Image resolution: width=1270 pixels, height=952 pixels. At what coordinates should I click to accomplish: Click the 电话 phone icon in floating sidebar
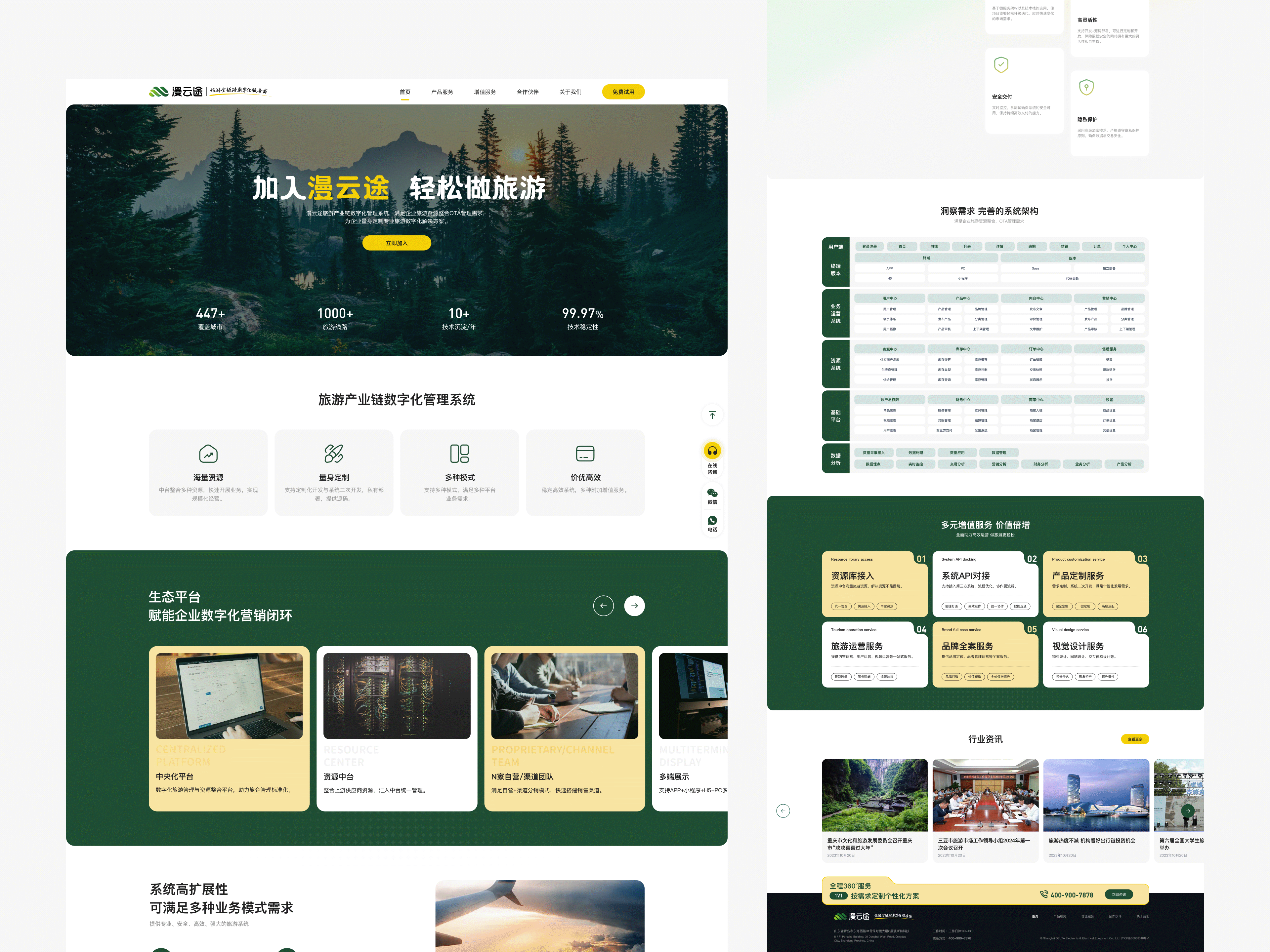[x=712, y=521]
